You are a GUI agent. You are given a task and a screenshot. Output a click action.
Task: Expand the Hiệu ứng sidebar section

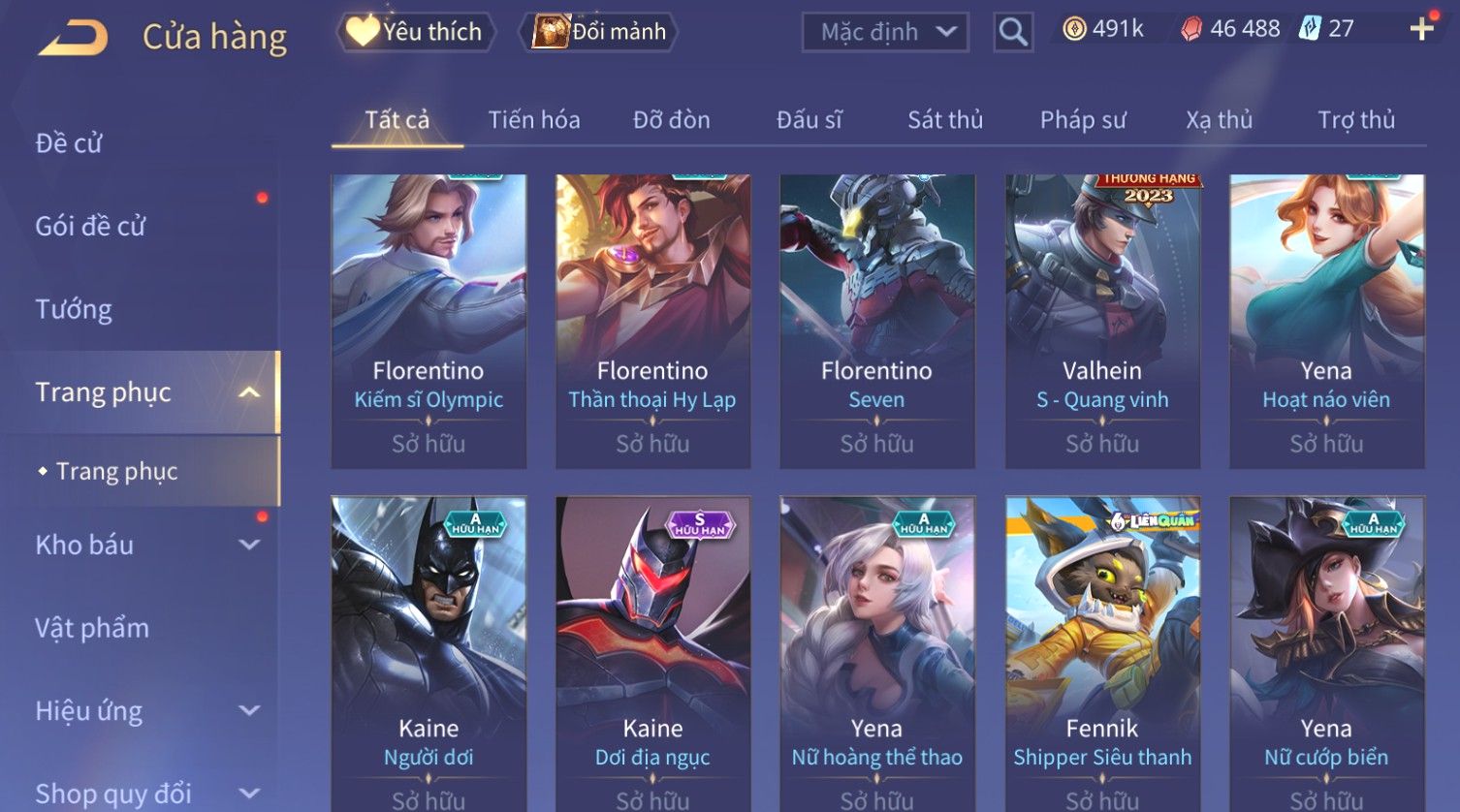(x=249, y=710)
